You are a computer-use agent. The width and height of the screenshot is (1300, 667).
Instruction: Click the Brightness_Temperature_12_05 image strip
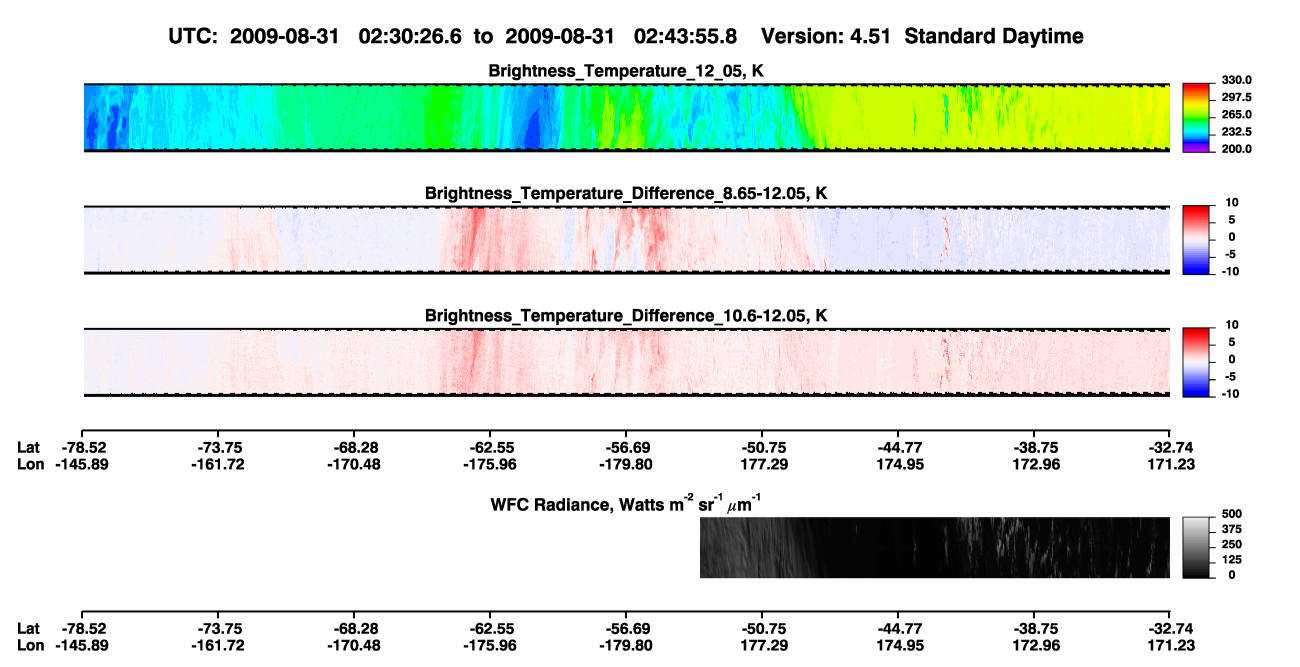(625, 118)
